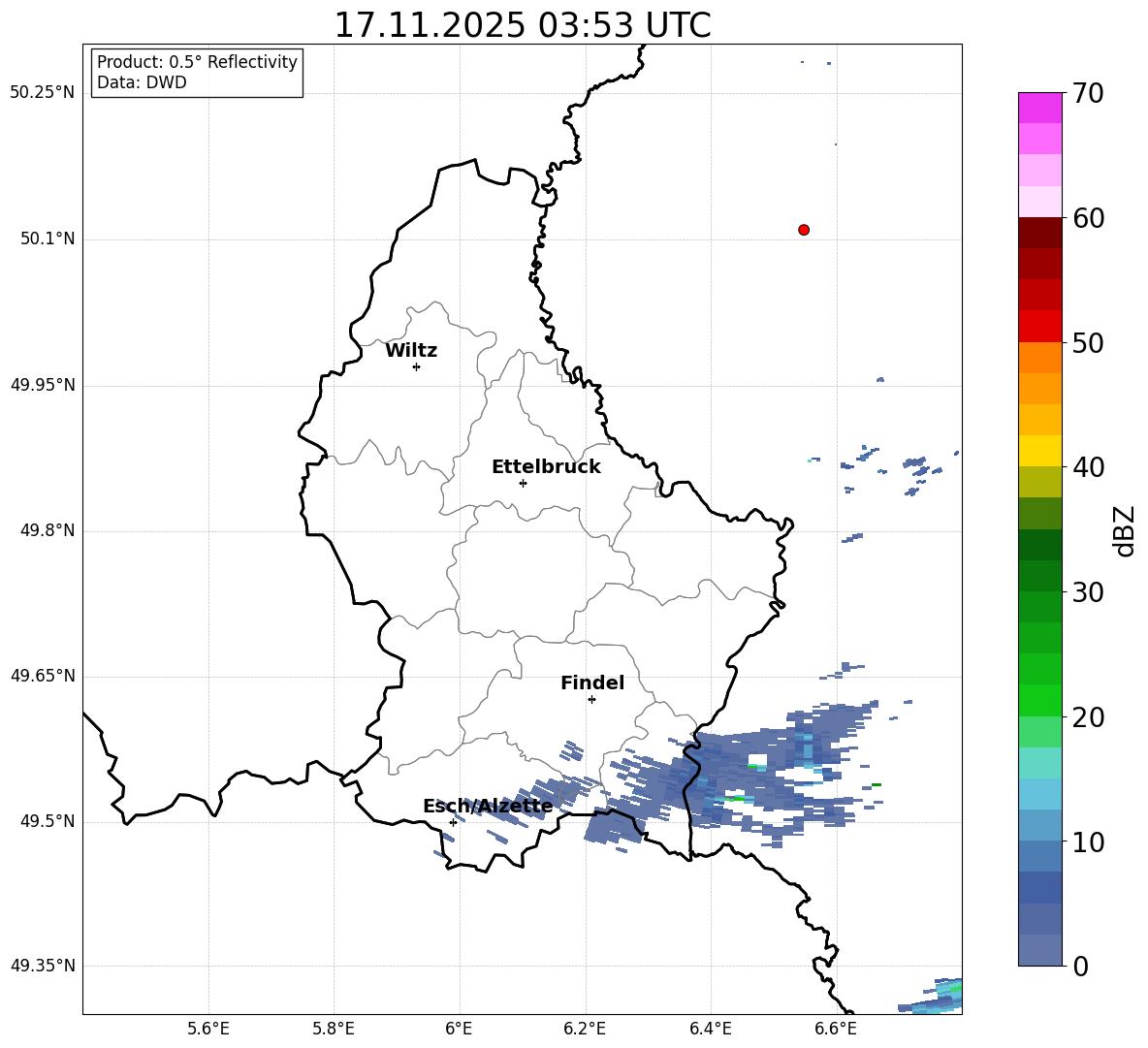Screen dimensions: 1148x1048
Task: Click the red radar site marker dot
Action: (804, 230)
